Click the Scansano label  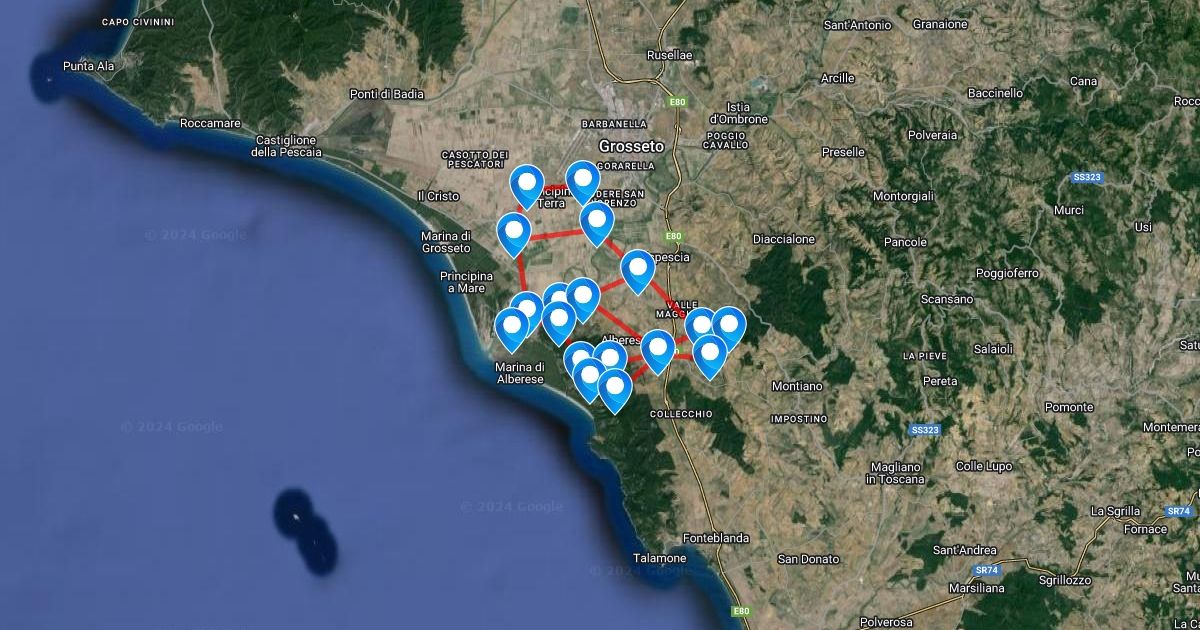click(x=947, y=299)
